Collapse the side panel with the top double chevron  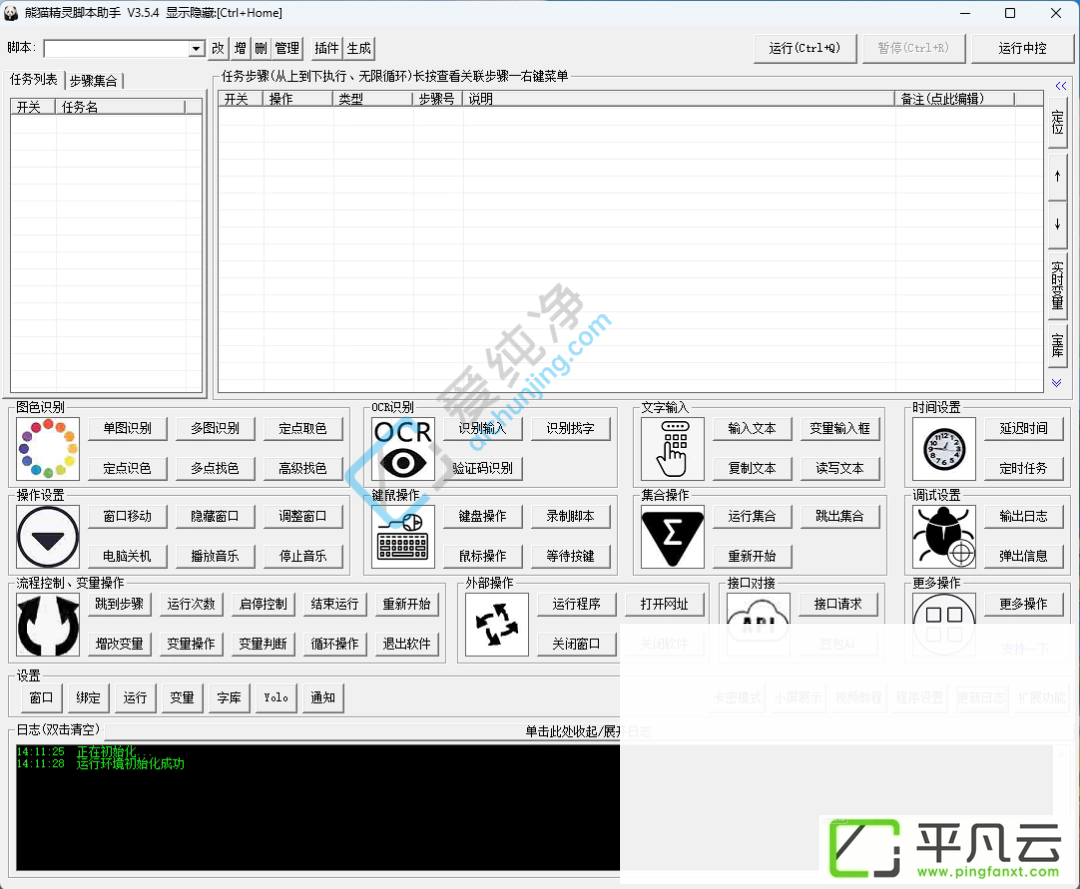point(1060,86)
